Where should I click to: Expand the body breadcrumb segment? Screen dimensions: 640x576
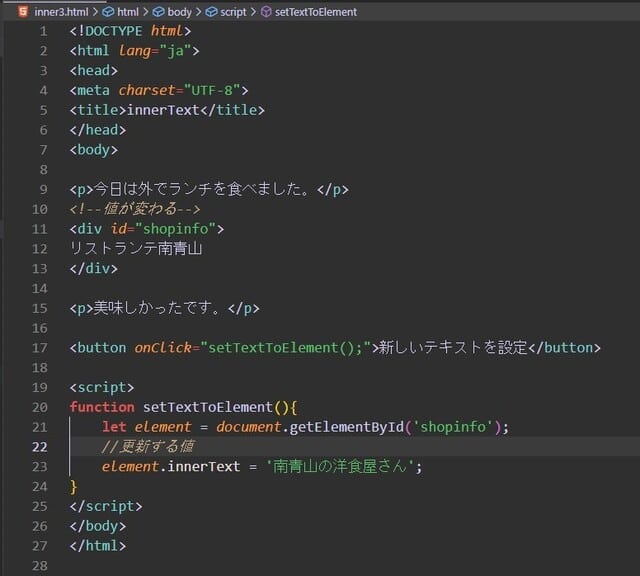click(179, 11)
